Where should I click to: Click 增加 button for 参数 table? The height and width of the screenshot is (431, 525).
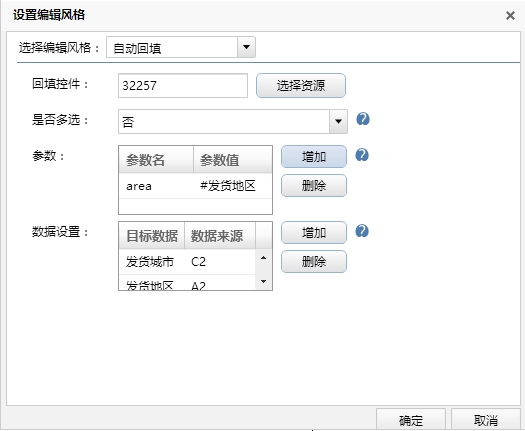[314, 156]
